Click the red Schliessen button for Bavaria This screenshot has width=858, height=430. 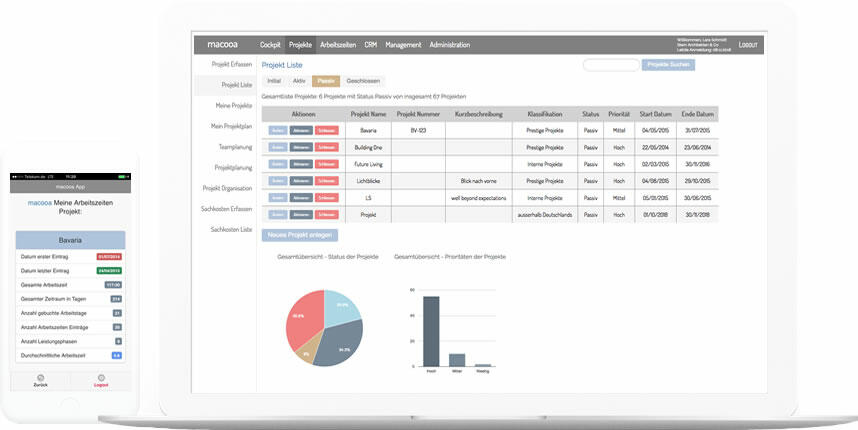(x=326, y=130)
